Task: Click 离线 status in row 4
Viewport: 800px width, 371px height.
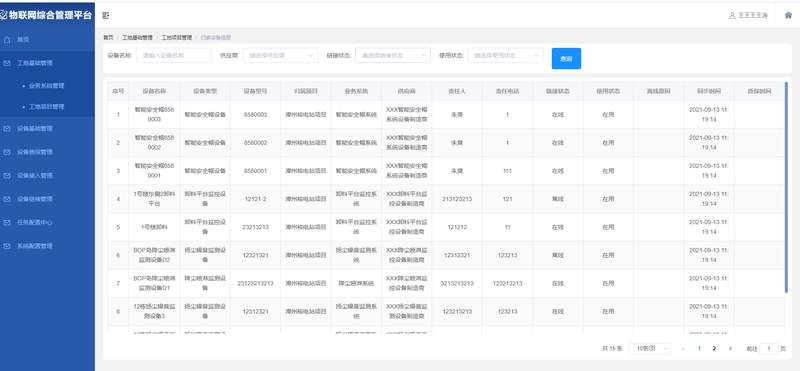Action: (558, 199)
